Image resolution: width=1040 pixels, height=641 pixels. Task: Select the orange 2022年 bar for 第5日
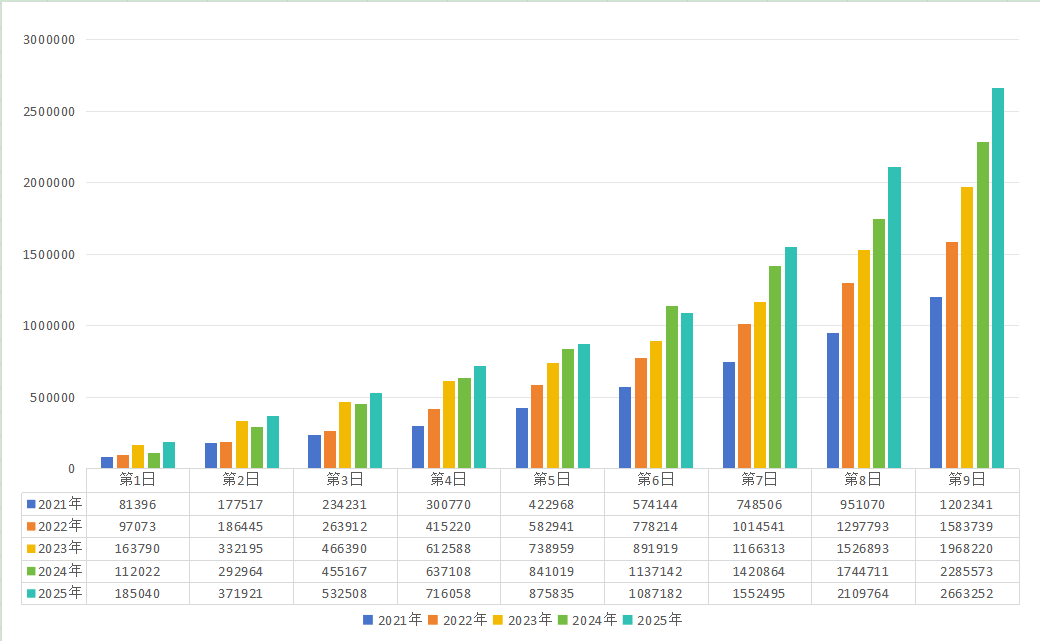(x=537, y=427)
